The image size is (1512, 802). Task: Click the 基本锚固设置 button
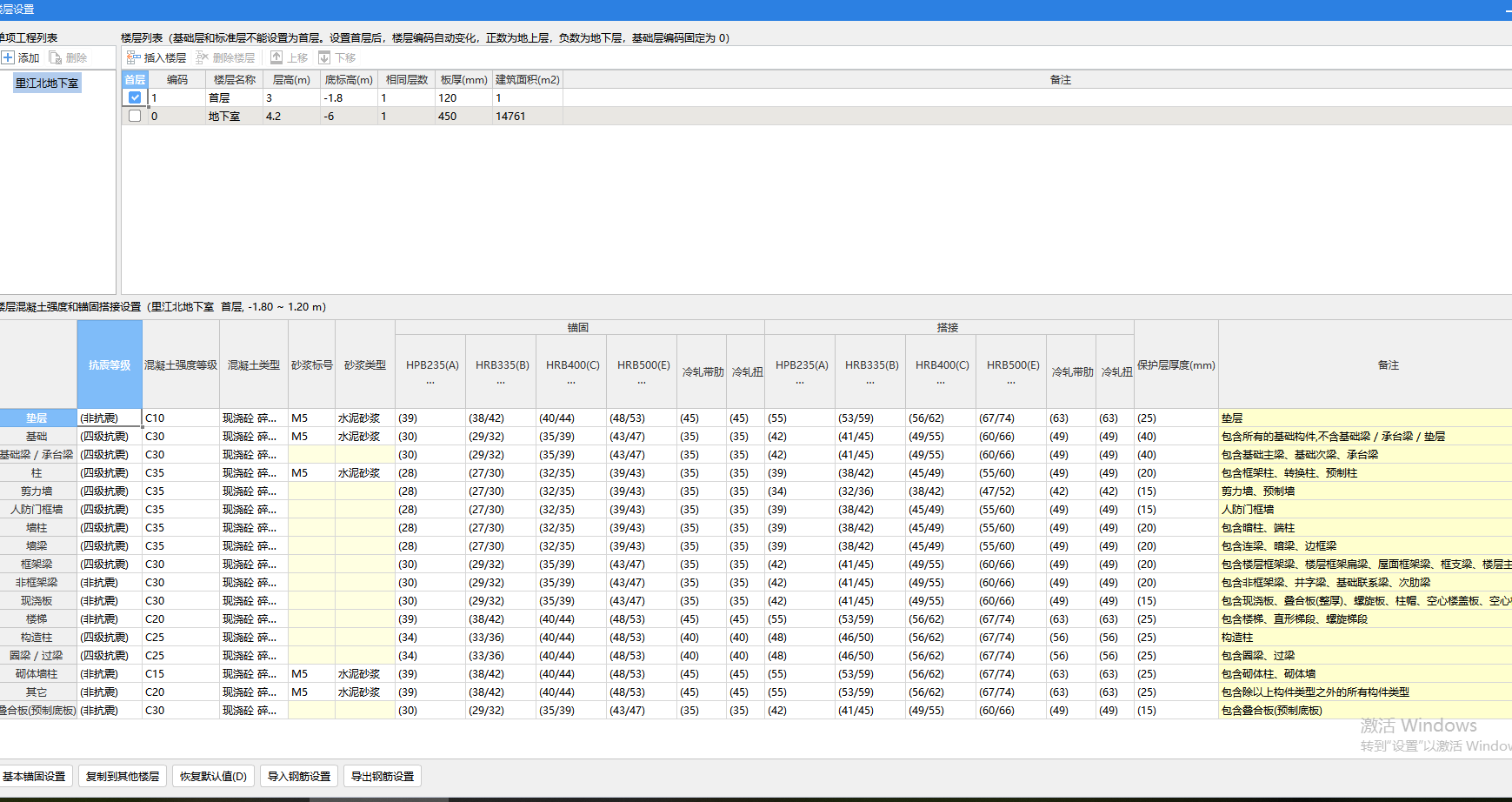point(35,776)
